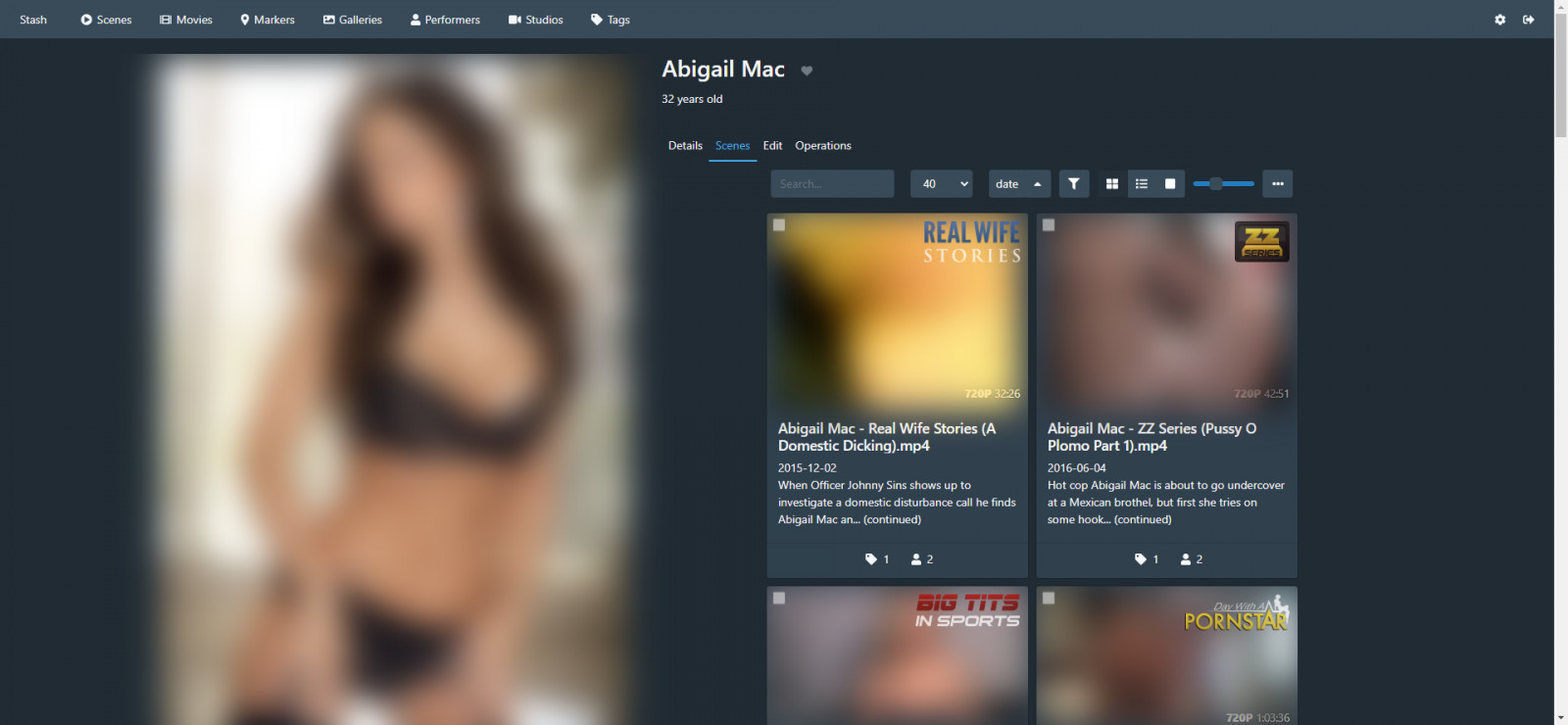Open title 'Real Wife Stories (A Domestic Dicking).mp4'

coord(887,437)
